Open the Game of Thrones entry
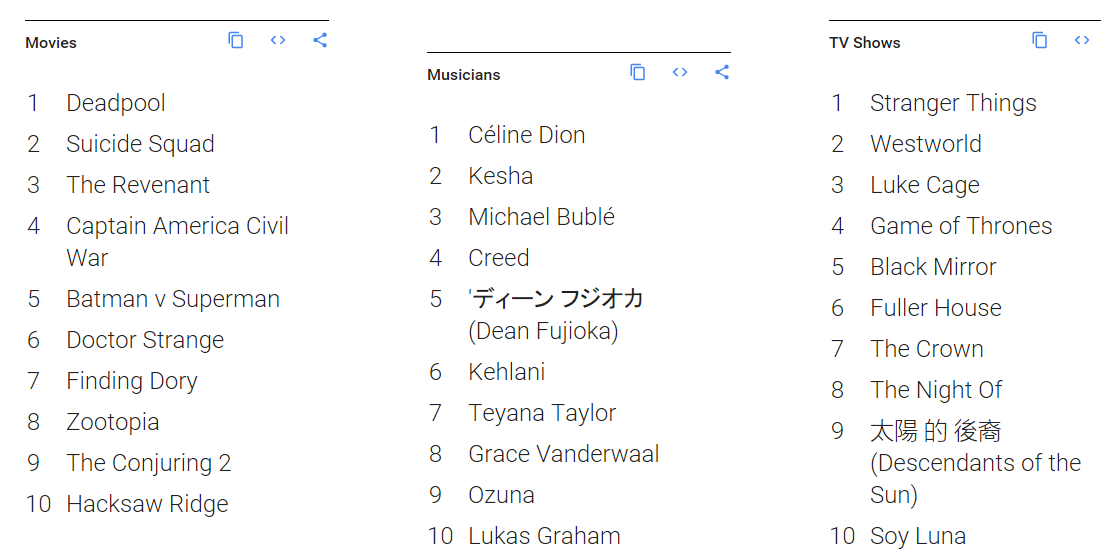1101x560 pixels. point(961,226)
